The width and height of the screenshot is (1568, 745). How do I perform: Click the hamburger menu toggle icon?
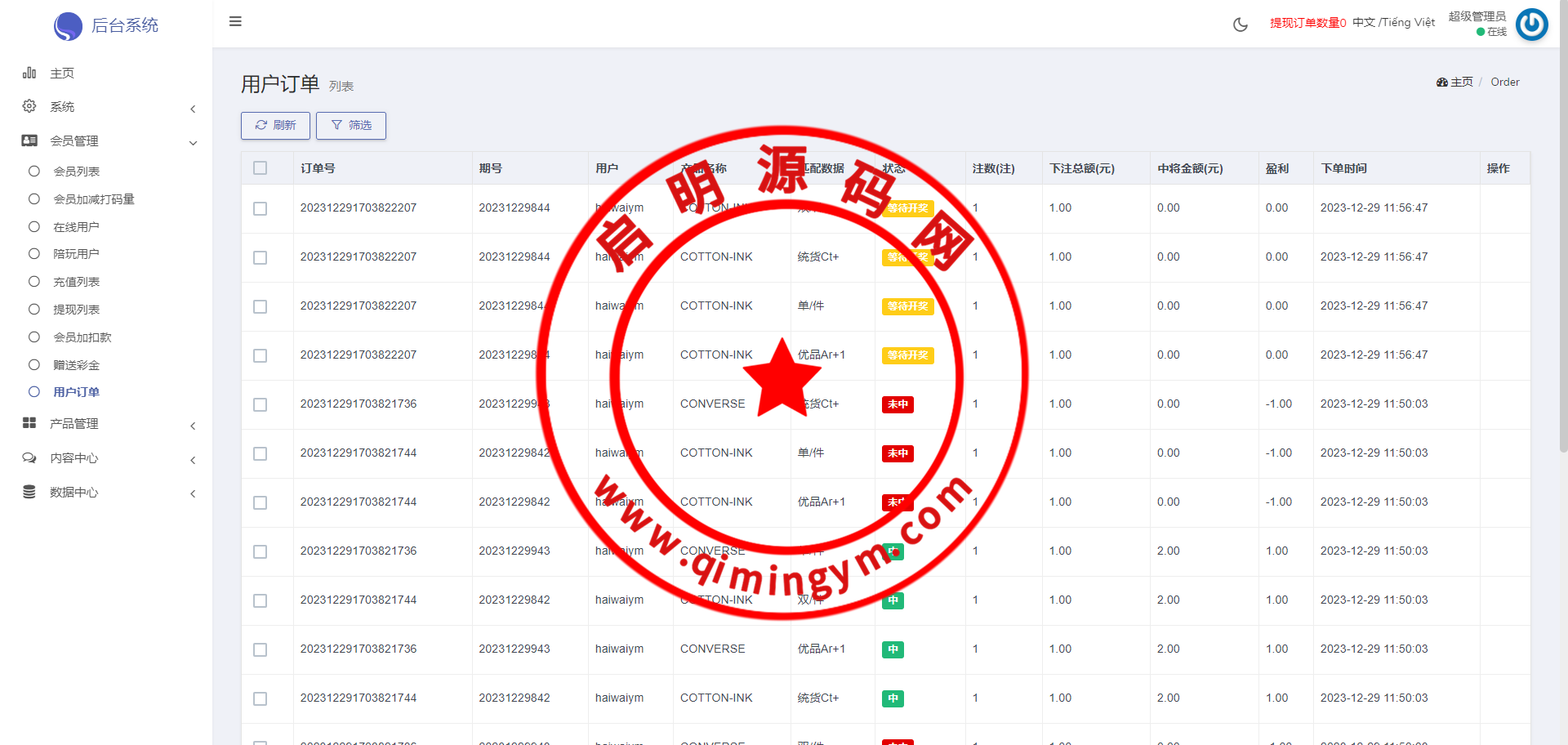click(235, 22)
